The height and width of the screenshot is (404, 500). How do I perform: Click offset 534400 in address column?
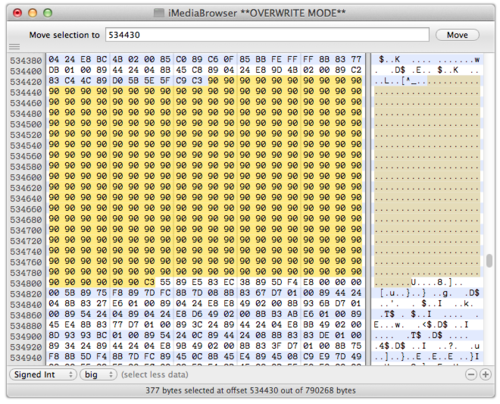coord(26,71)
